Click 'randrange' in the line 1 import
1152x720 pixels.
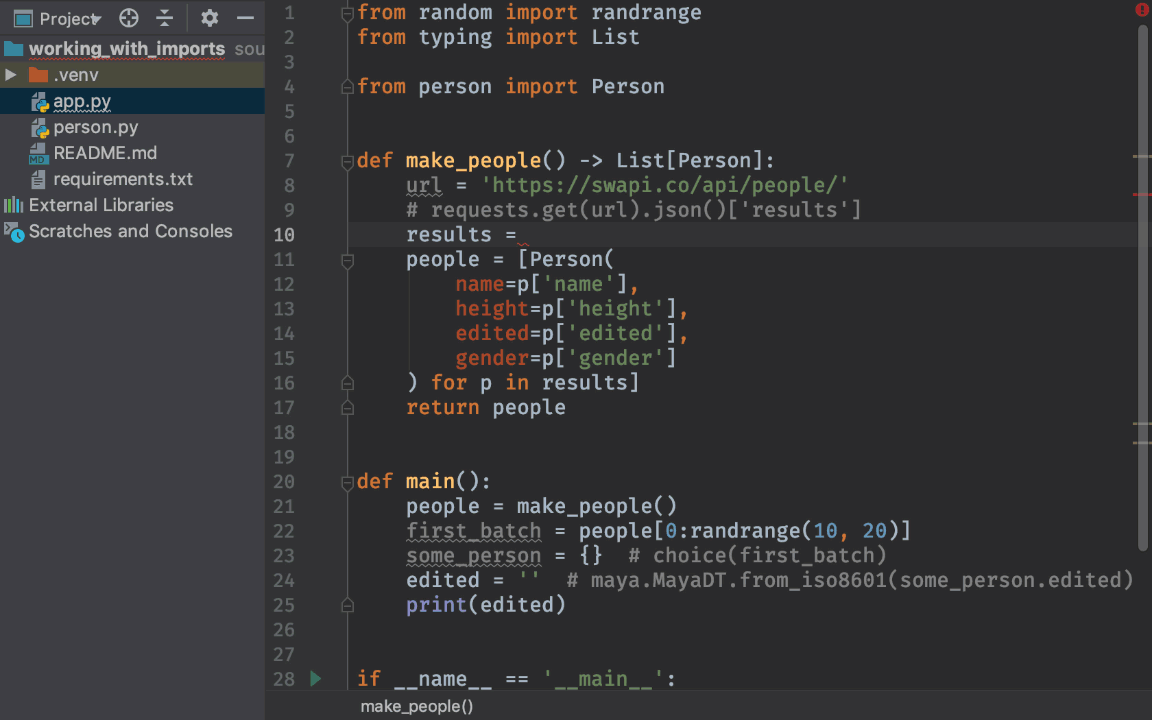tap(646, 13)
